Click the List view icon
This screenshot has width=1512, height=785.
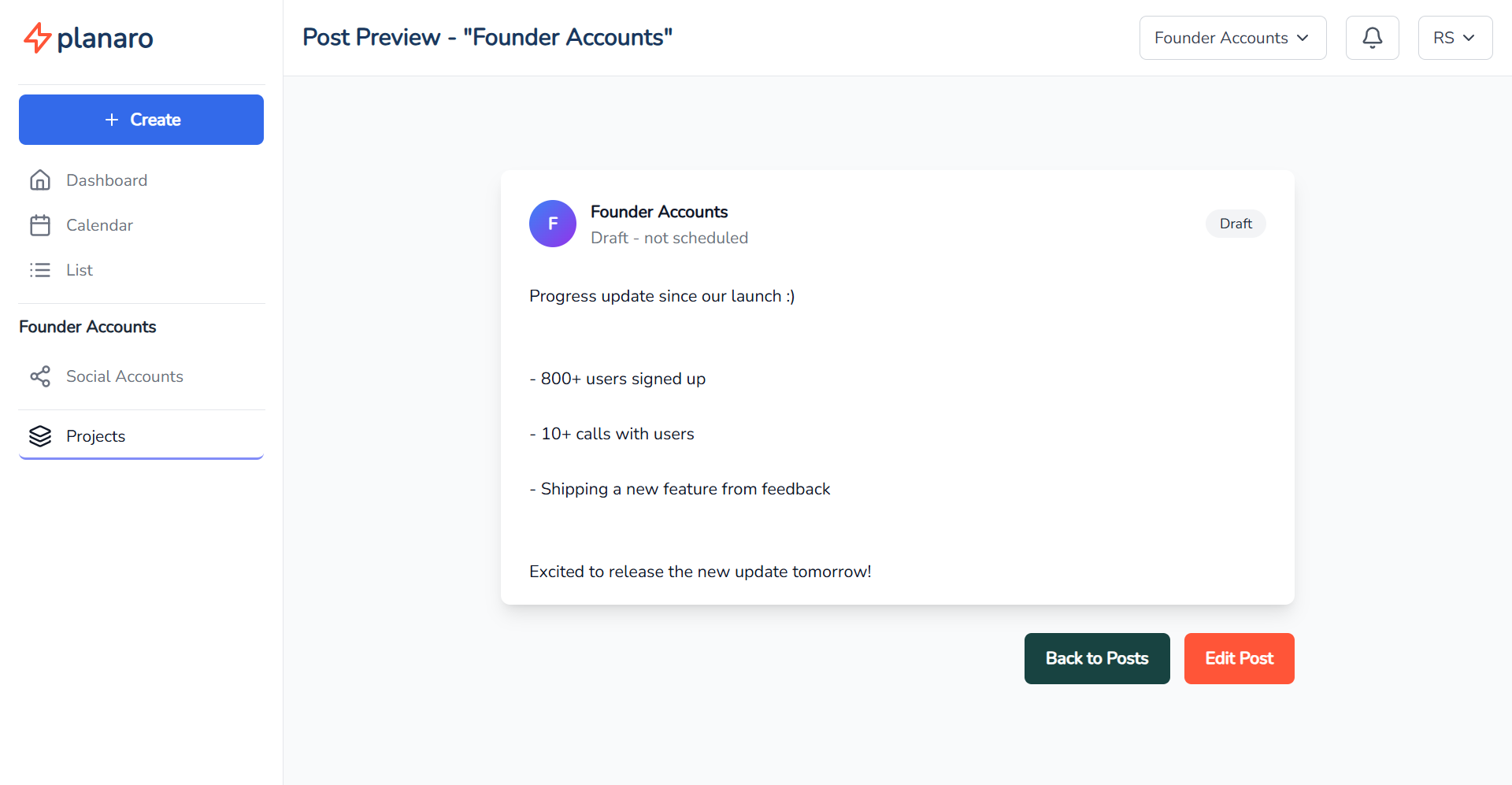tap(40, 269)
